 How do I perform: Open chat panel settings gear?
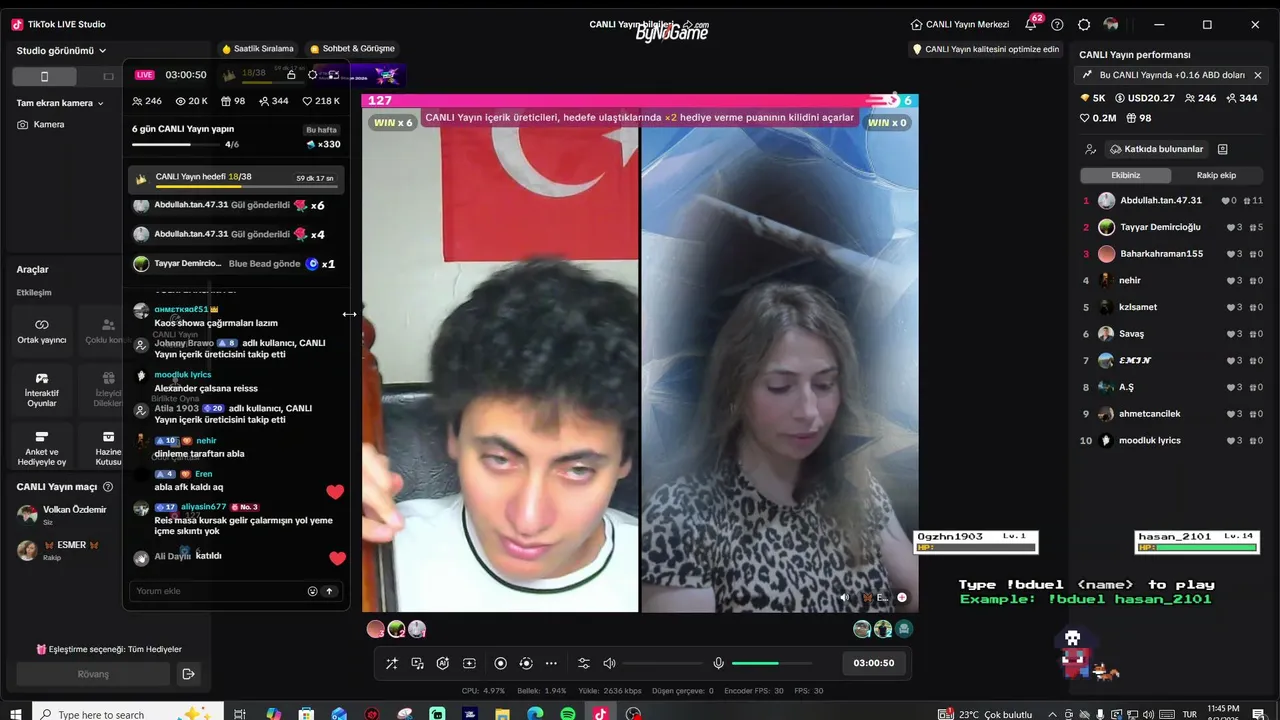313,74
